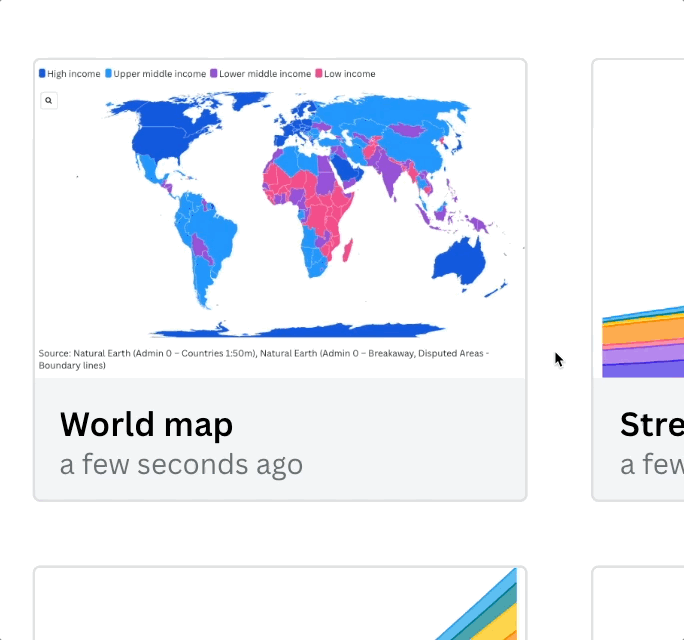Open the bottom-left card with the striped chart
This screenshot has width=684, height=640.
click(280, 604)
